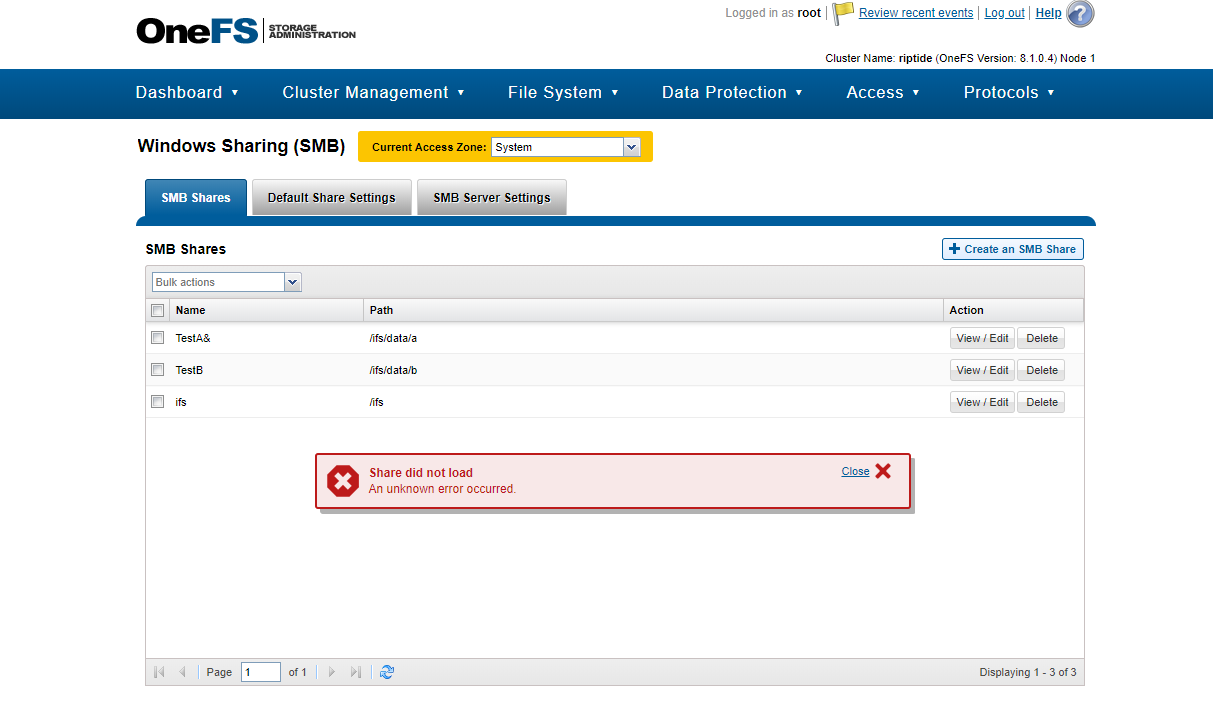Jump to the last page of shares

(356, 671)
